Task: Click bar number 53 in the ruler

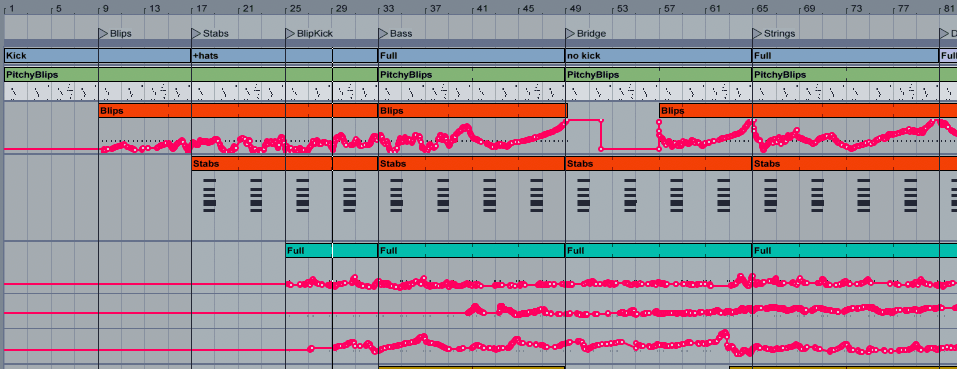Action: (x=622, y=9)
